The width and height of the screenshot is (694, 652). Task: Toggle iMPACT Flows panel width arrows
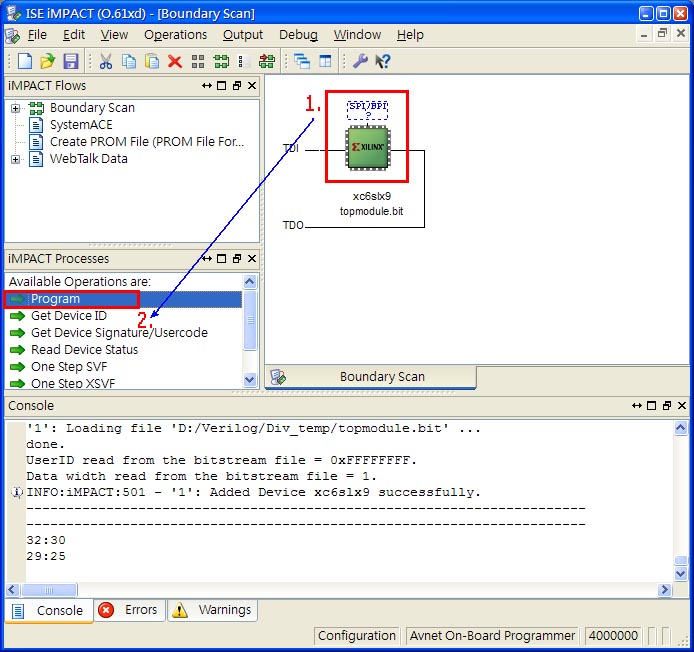click(207, 85)
